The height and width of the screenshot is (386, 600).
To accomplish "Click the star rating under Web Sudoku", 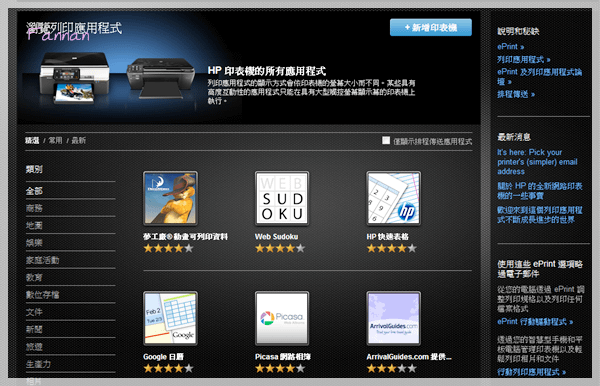I will [280, 249].
